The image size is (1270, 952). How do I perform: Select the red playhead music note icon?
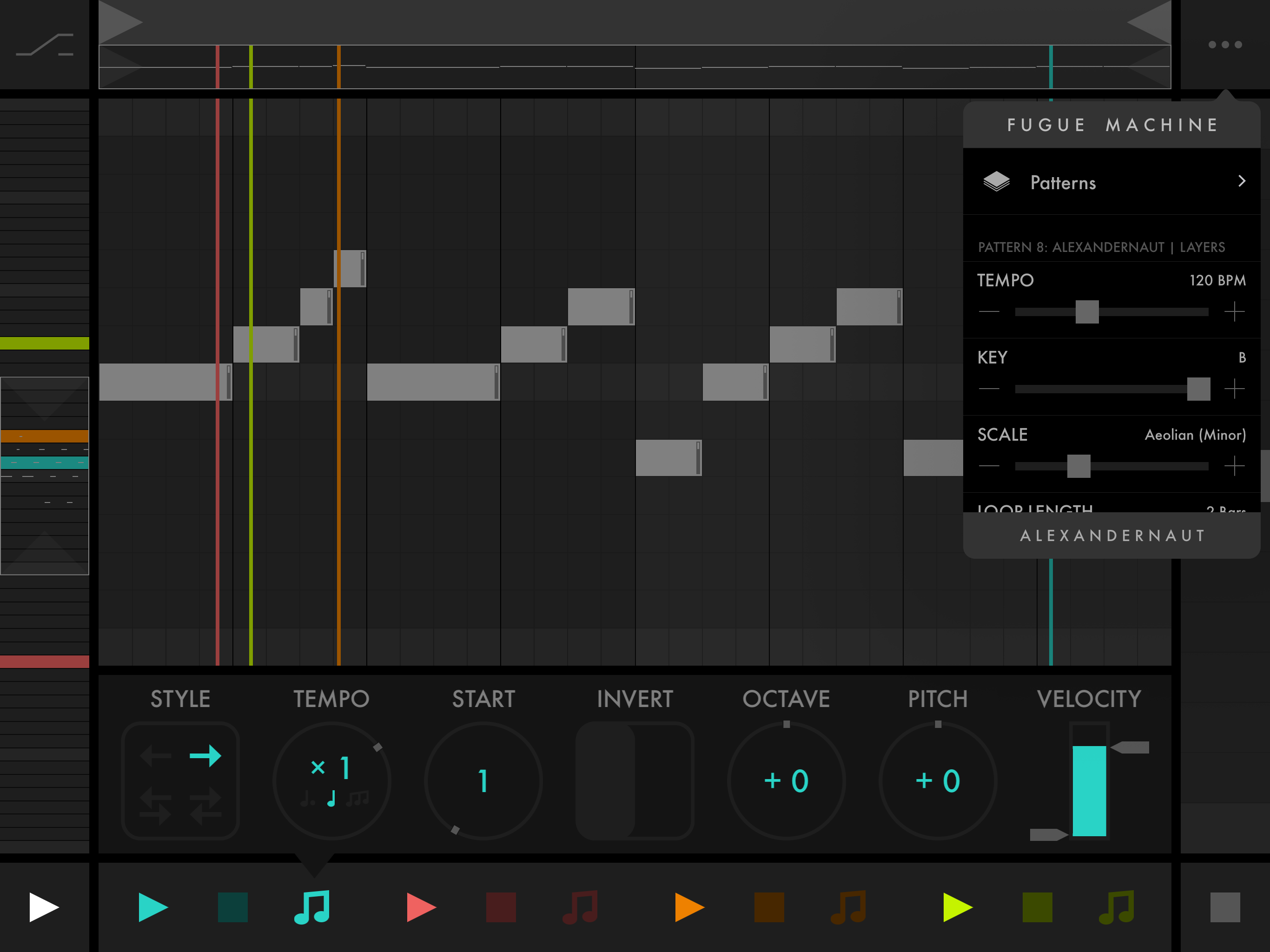581,907
